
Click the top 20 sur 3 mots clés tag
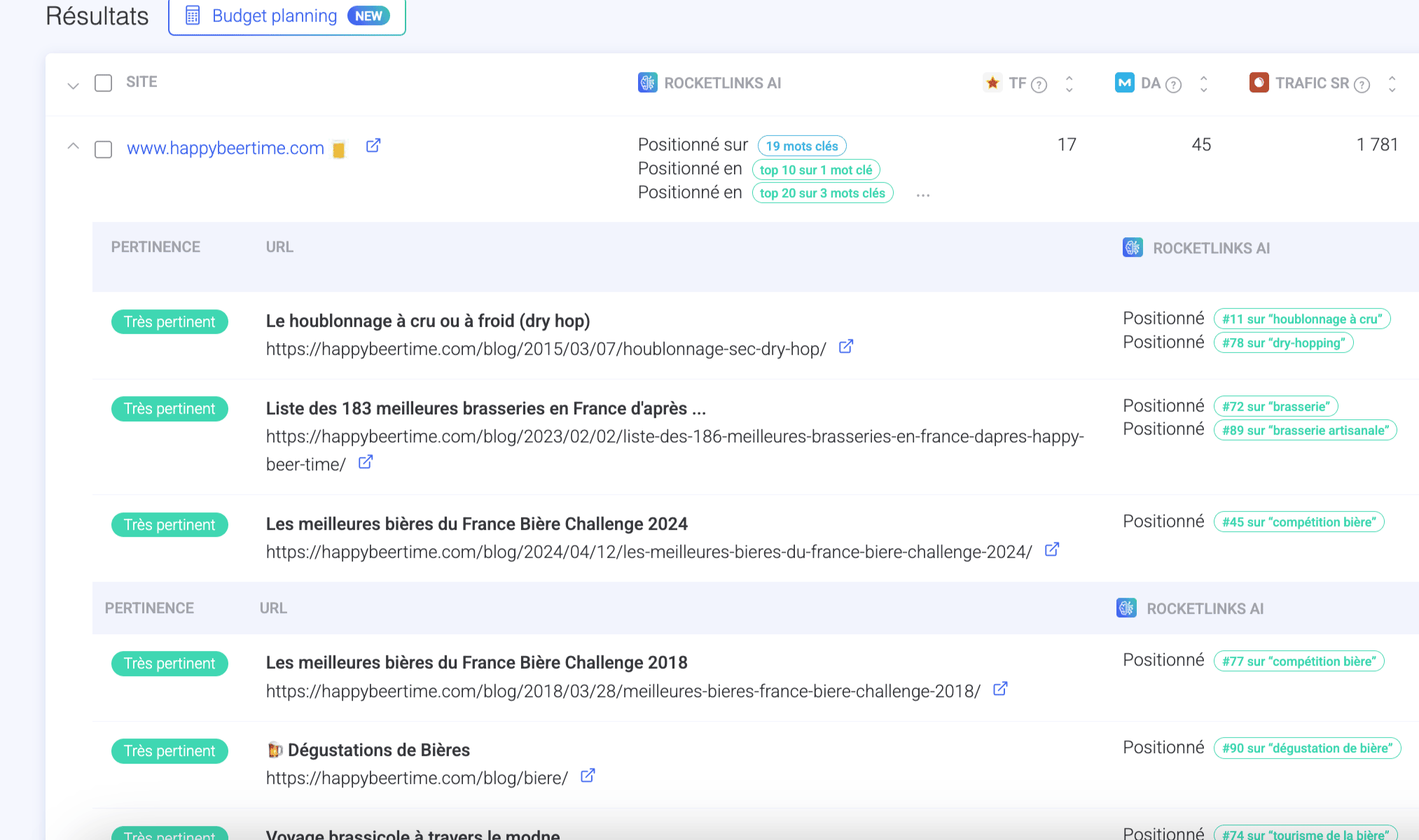[x=822, y=193]
